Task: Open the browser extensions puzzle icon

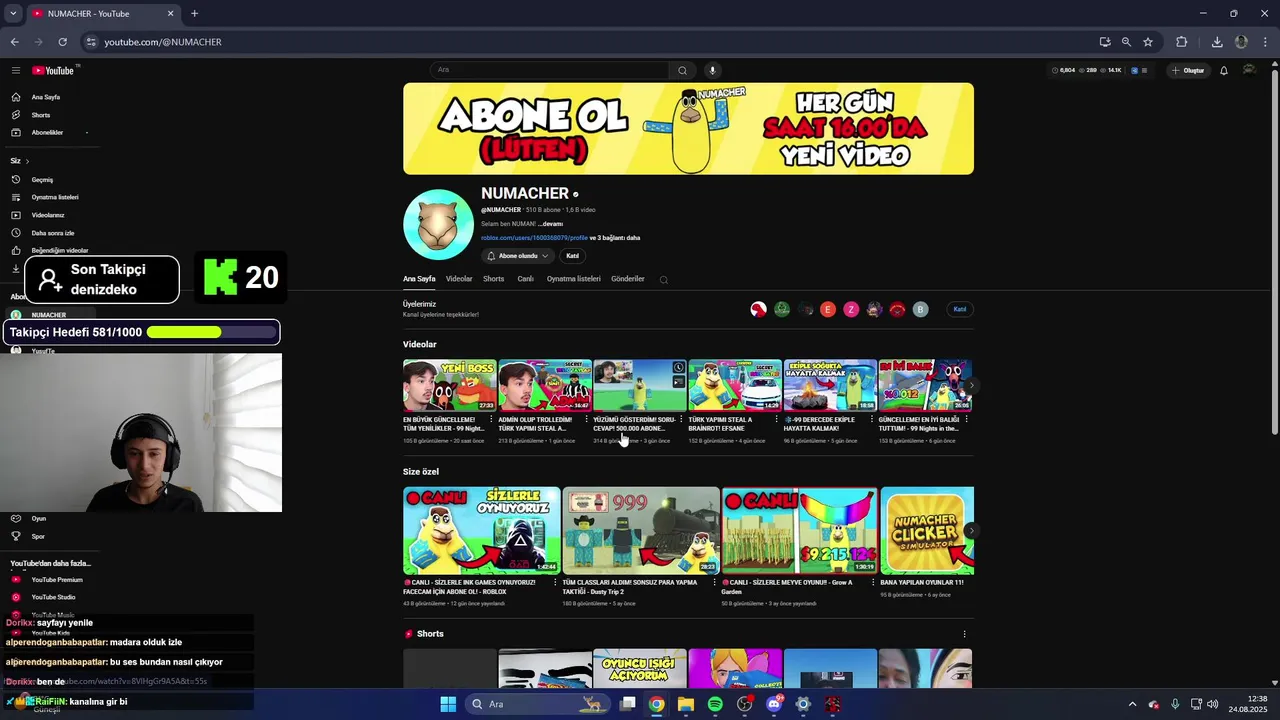Action: 1182,42
